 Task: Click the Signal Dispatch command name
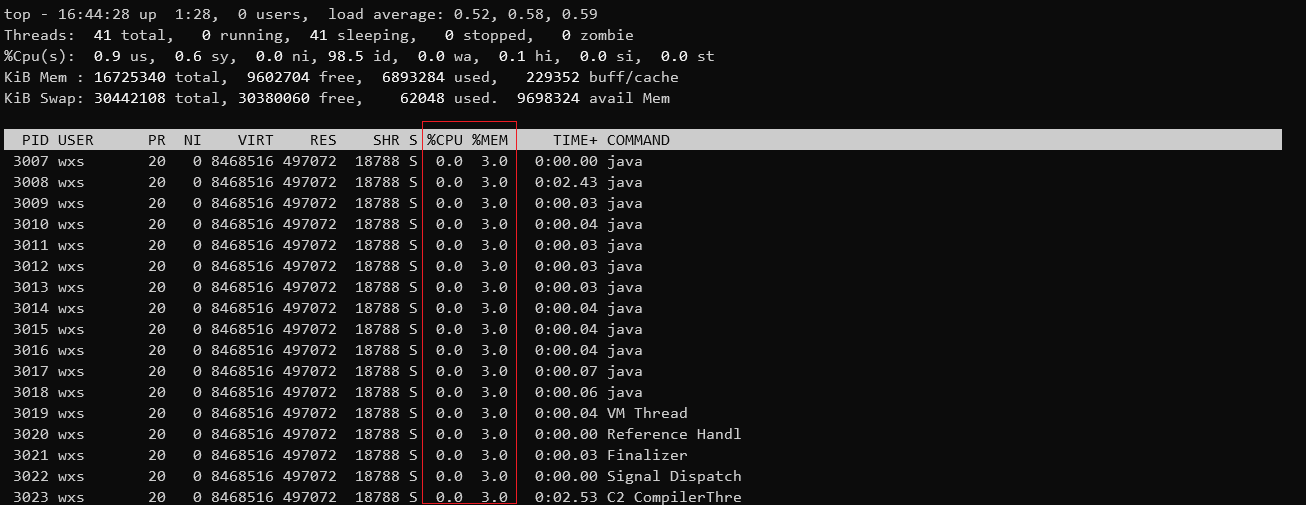coord(674,476)
